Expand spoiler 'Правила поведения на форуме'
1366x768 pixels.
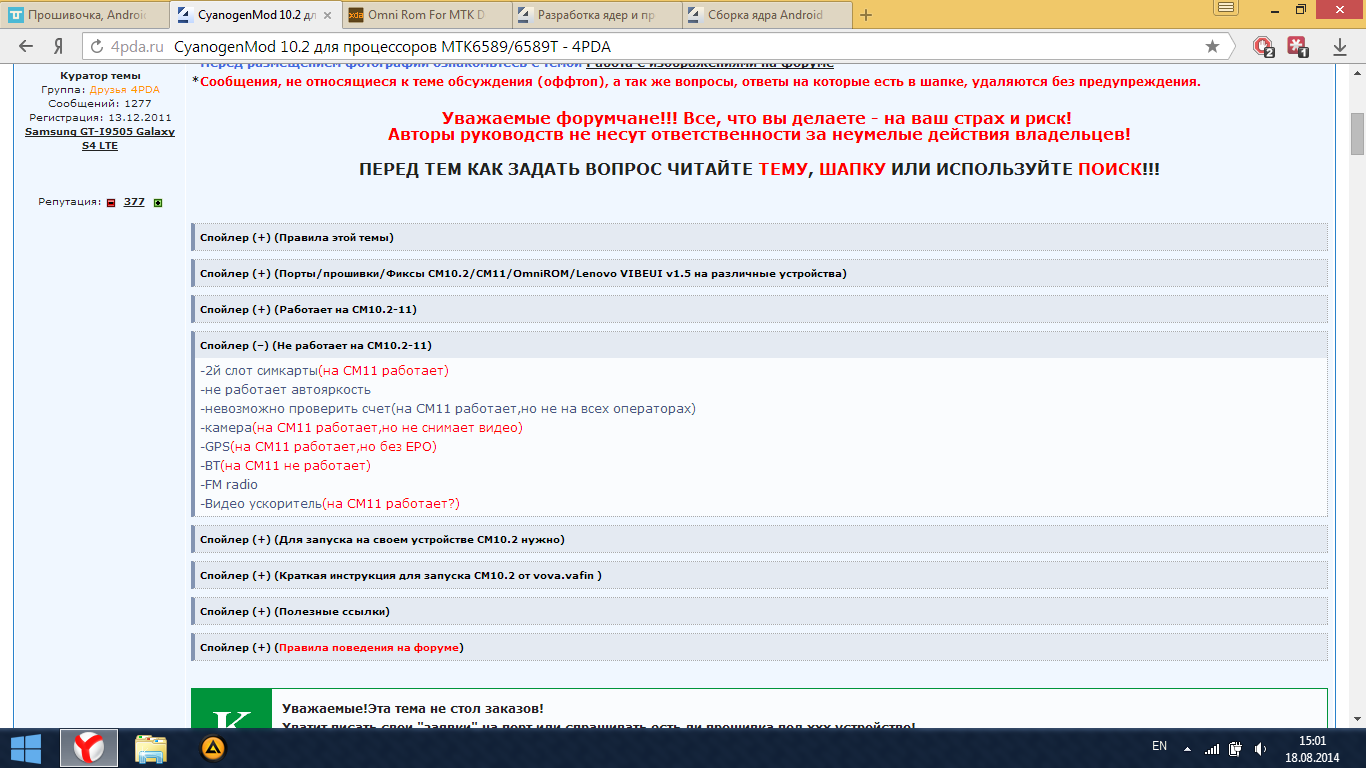(x=759, y=647)
